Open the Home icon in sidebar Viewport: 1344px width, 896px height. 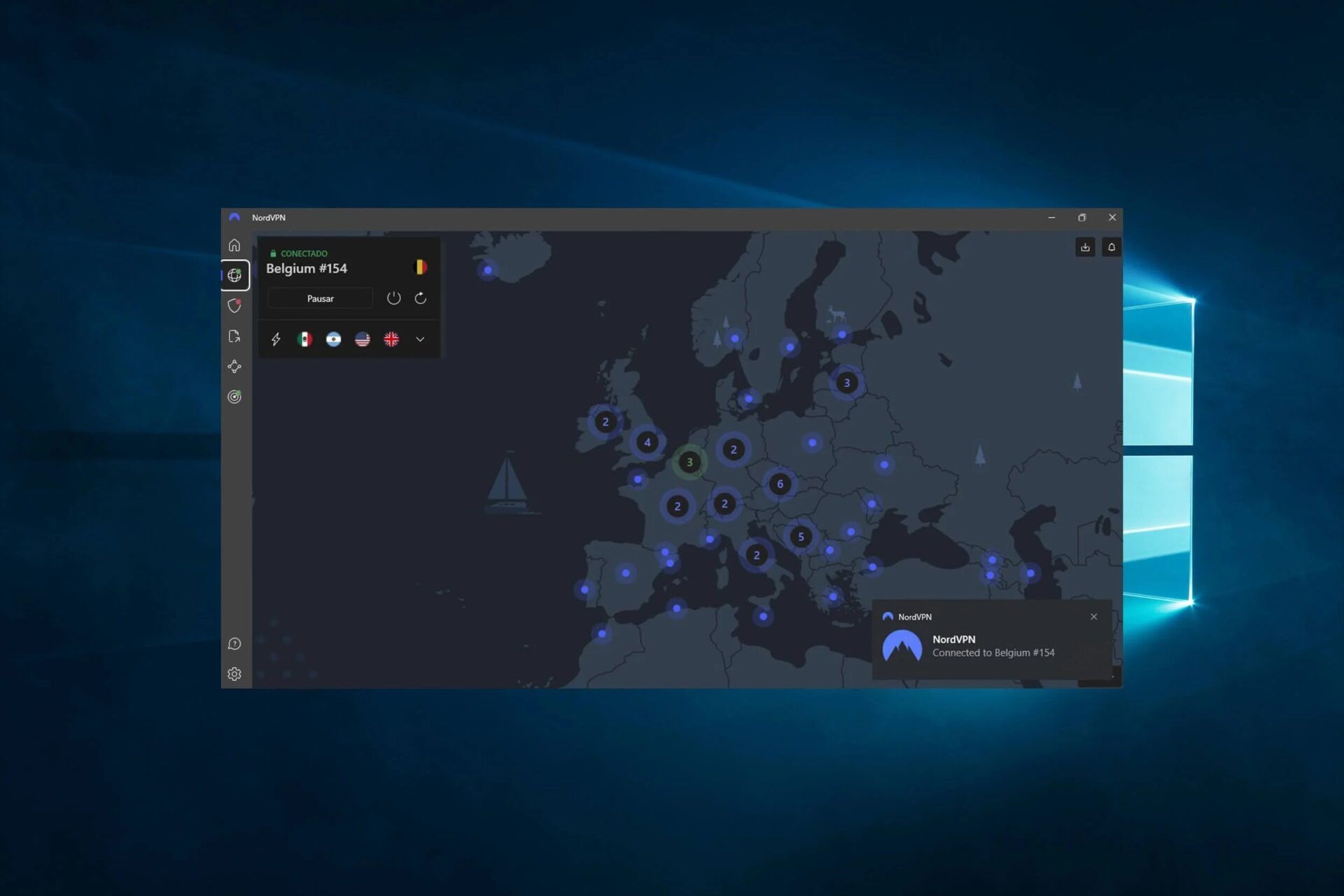pos(234,245)
